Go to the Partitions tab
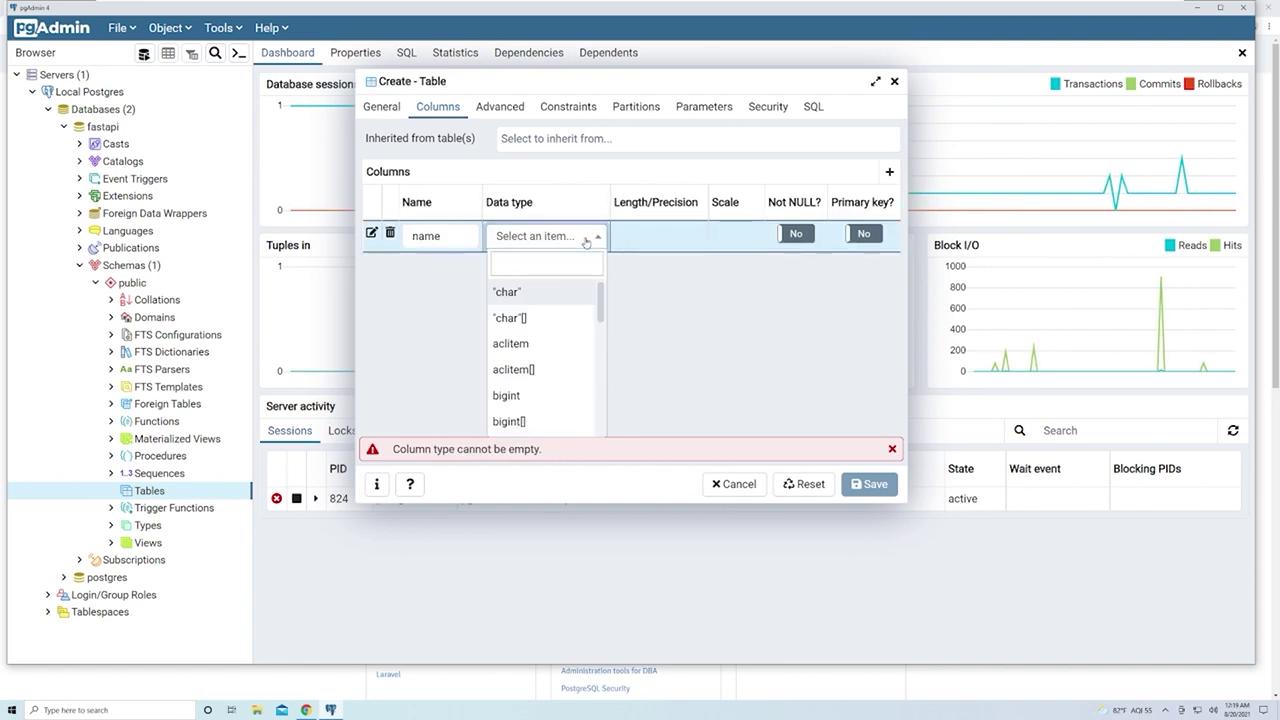1280x720 pixels. tap(636, 107)
